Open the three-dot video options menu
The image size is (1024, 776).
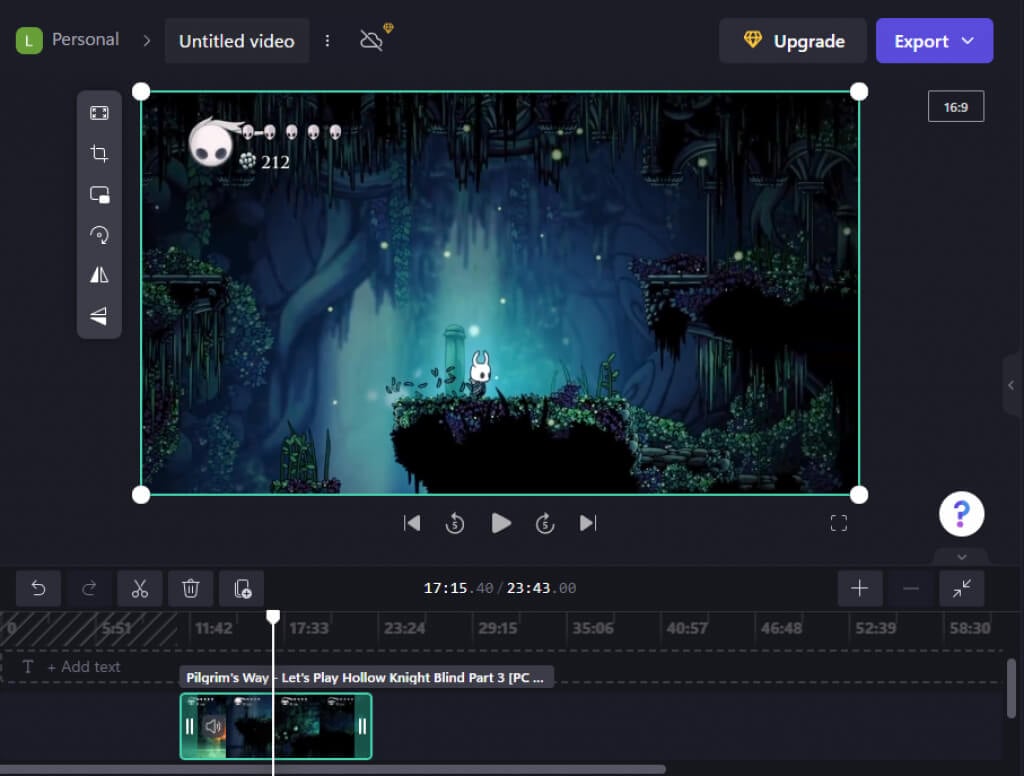pos(327,40)
